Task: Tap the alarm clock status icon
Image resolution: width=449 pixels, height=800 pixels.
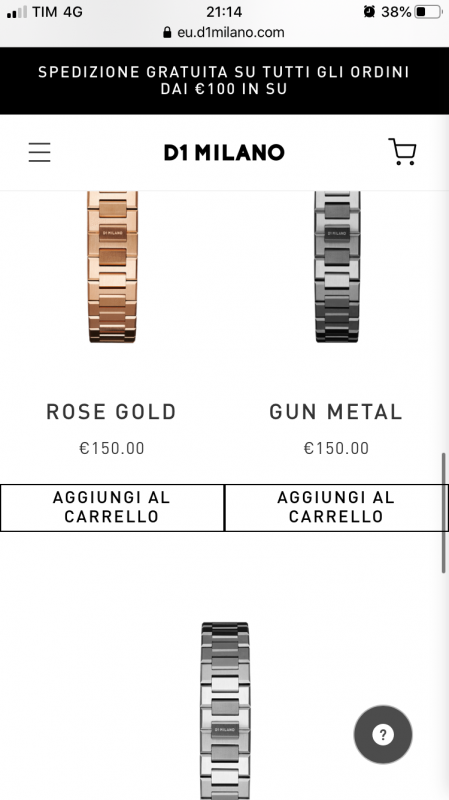Action: point(369,11)
